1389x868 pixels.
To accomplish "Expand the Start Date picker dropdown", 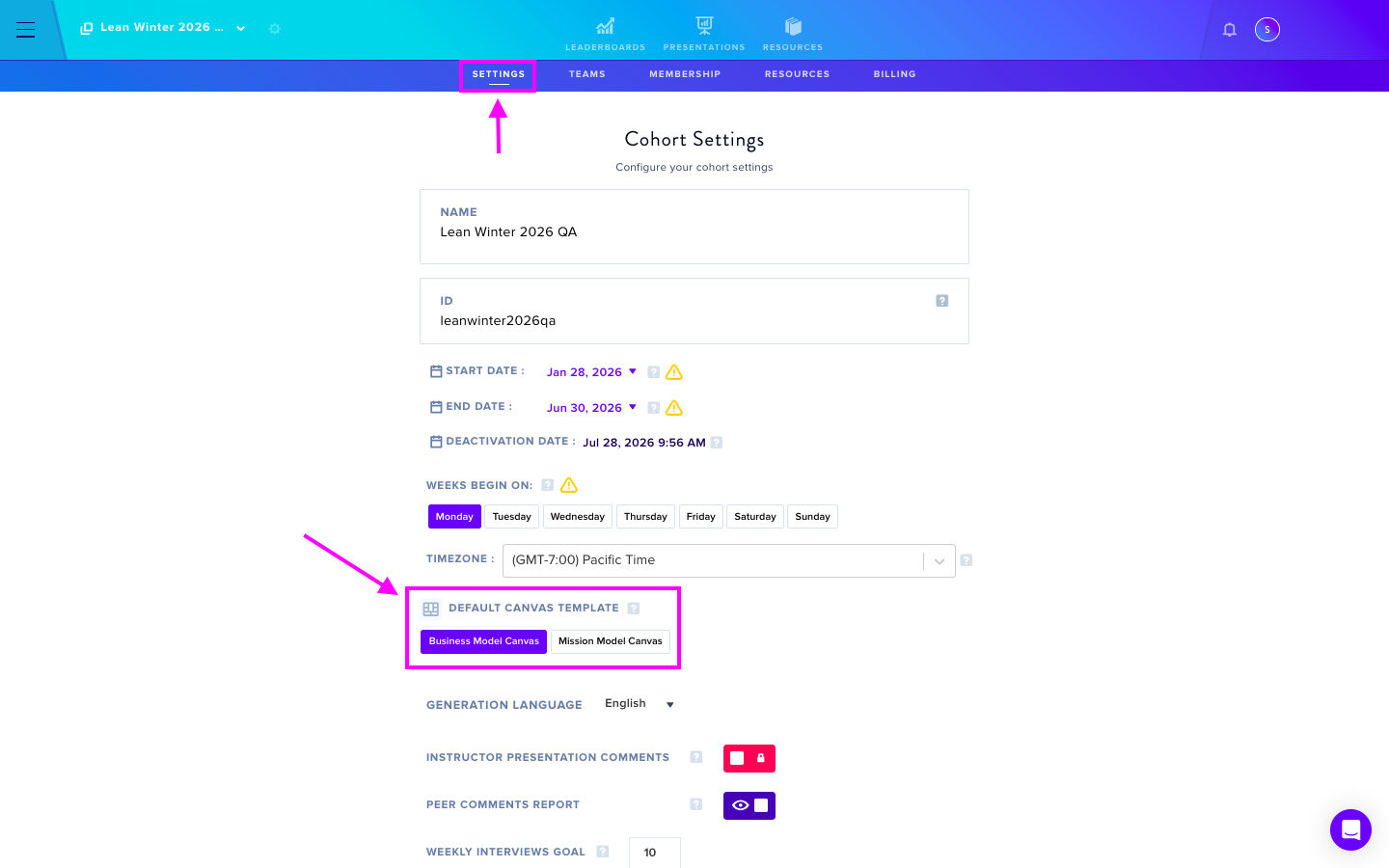I will 592,372.
